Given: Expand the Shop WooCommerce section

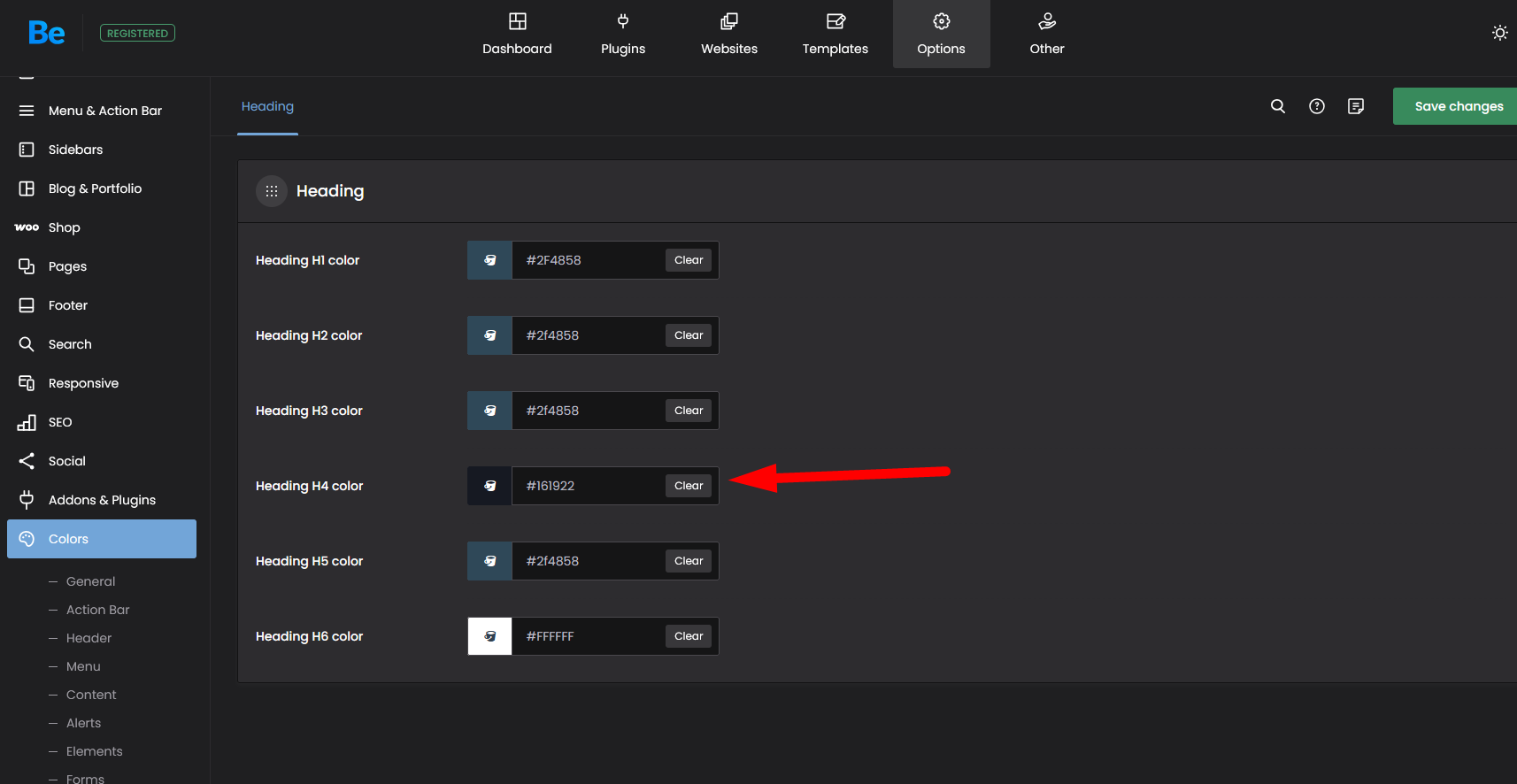Looking at the screenshot, I should (64, 227).
